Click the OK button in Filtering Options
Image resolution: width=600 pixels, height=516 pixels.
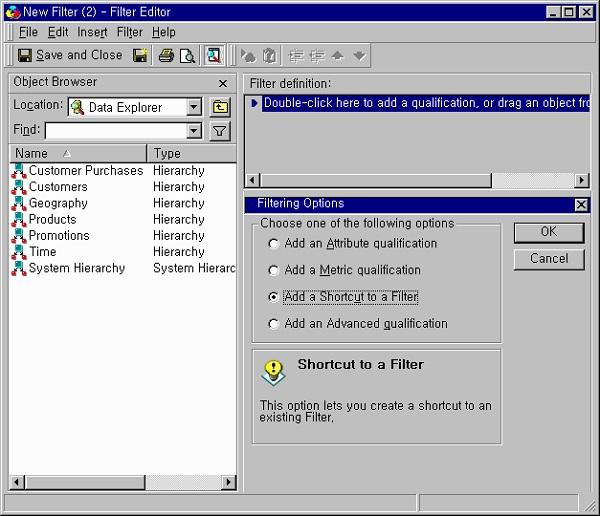pos(549,232)
